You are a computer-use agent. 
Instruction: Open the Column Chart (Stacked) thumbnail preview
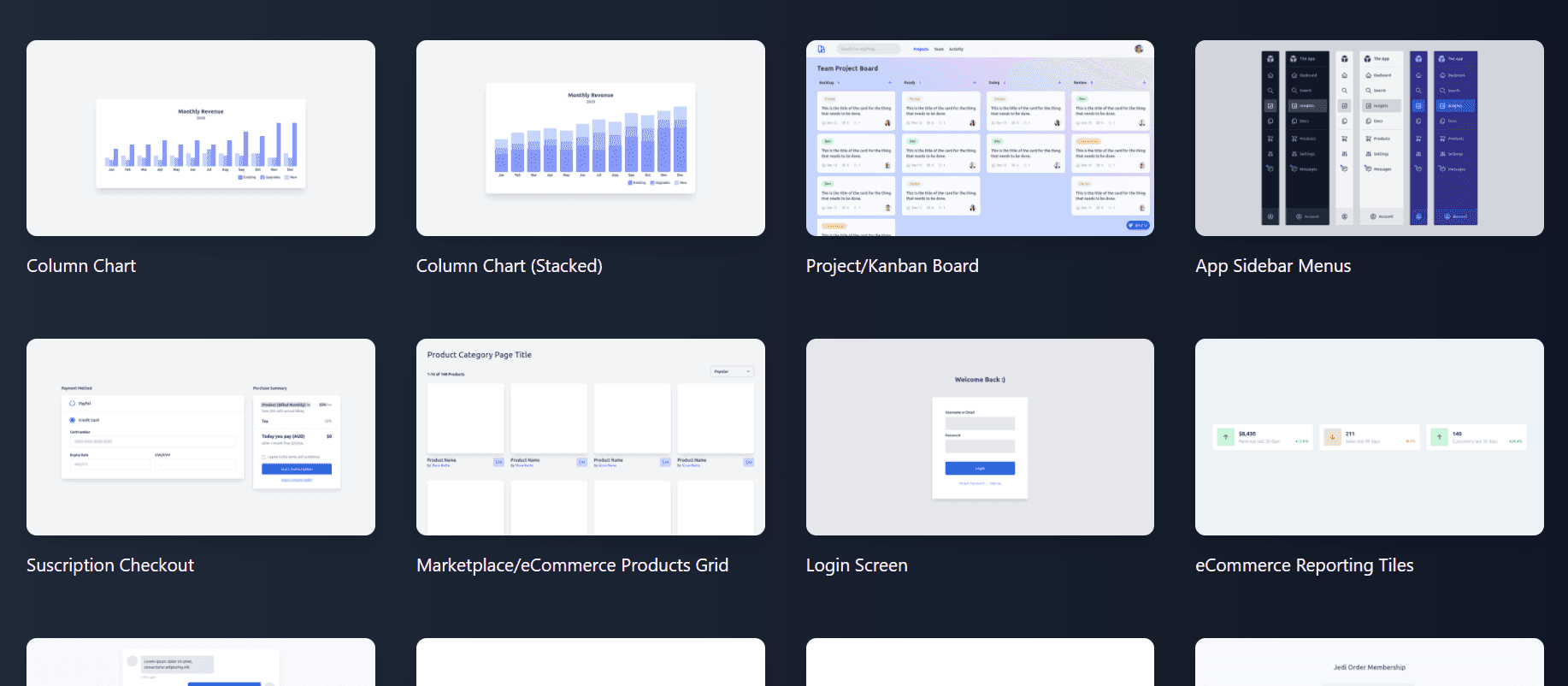pyautogui.click(x=591, y=138)
